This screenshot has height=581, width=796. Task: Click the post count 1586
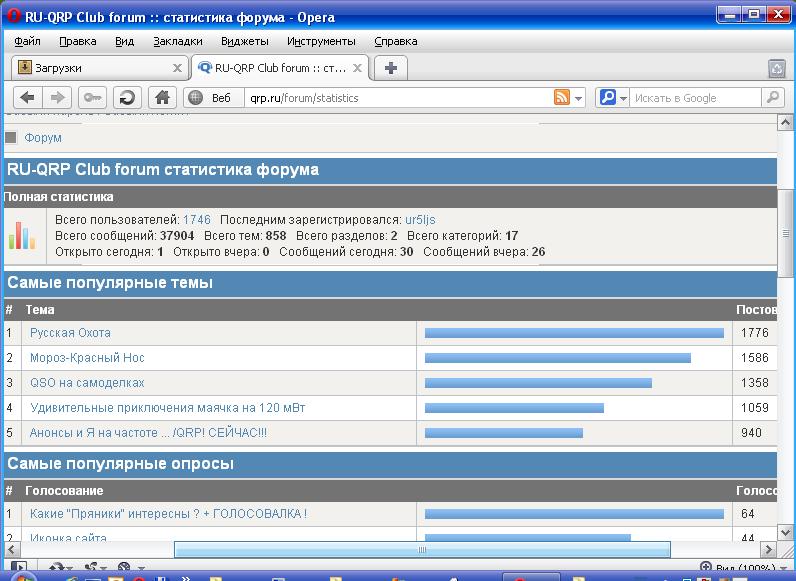tap(754, 358)
